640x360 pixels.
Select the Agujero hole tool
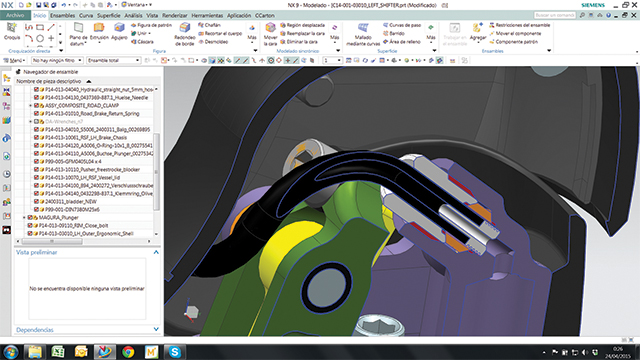tap(119, 31)
